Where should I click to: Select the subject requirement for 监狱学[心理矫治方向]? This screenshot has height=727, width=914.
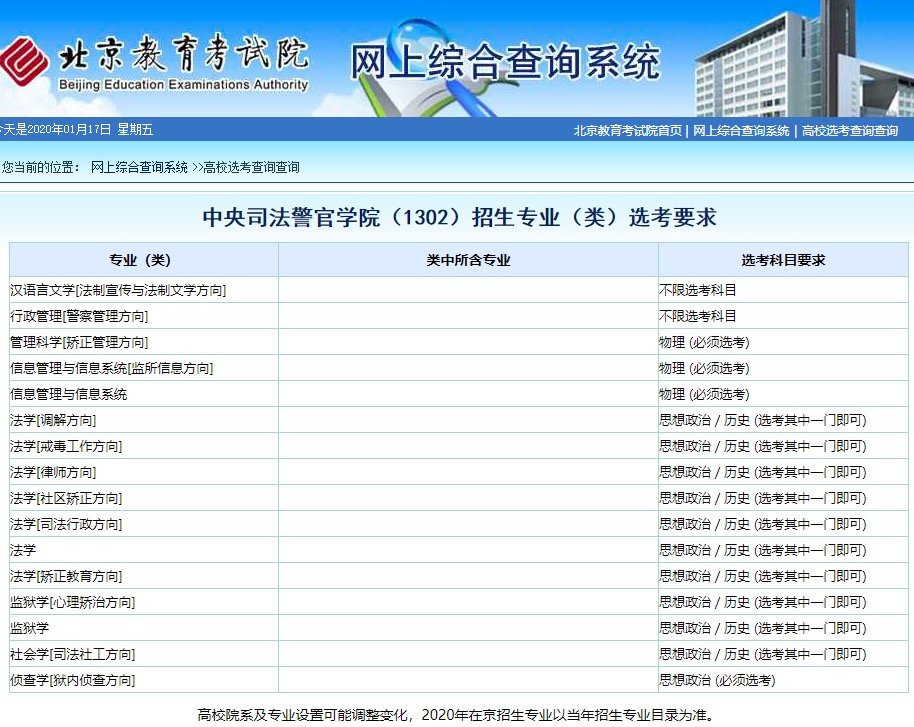pos(763,602)
